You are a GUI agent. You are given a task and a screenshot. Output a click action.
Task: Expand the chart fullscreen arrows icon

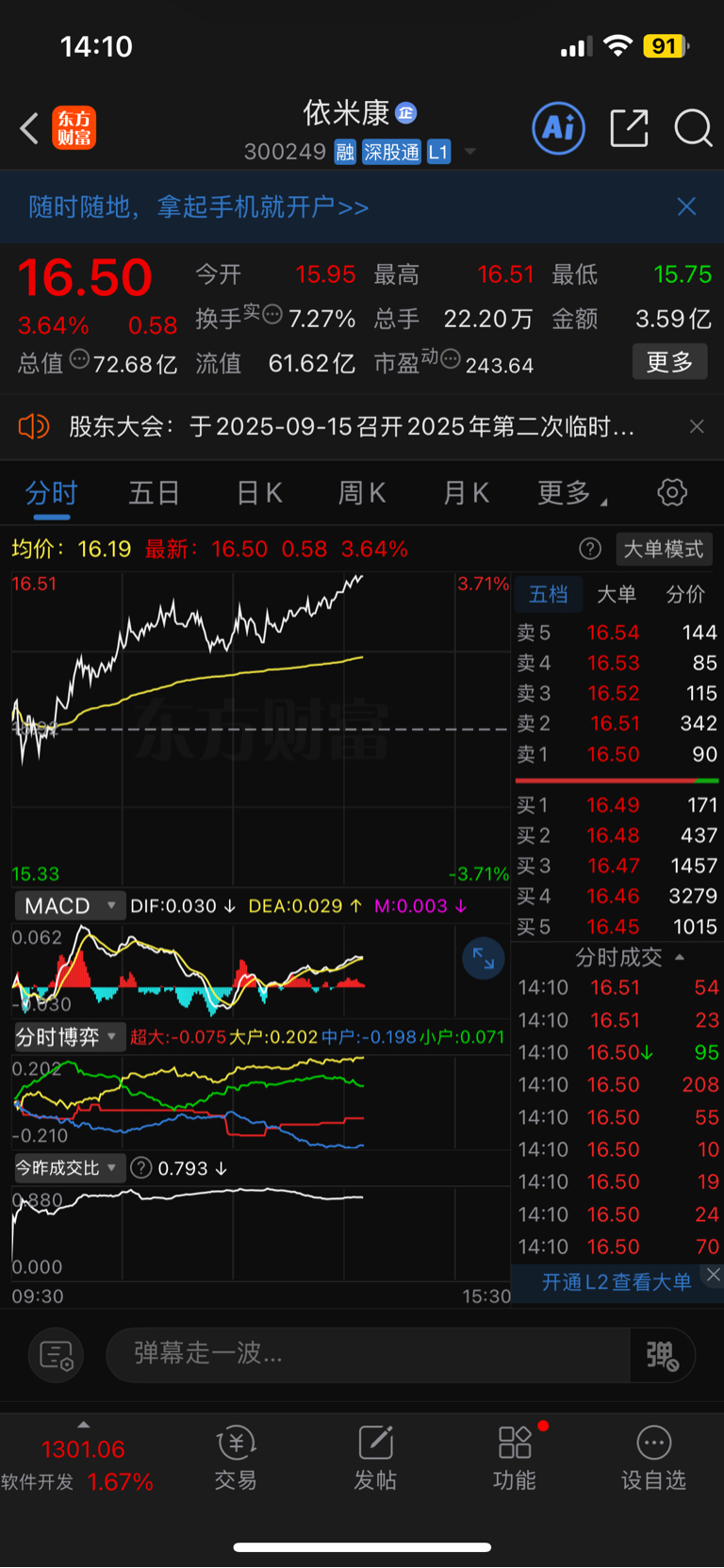[x=484, y=959]
